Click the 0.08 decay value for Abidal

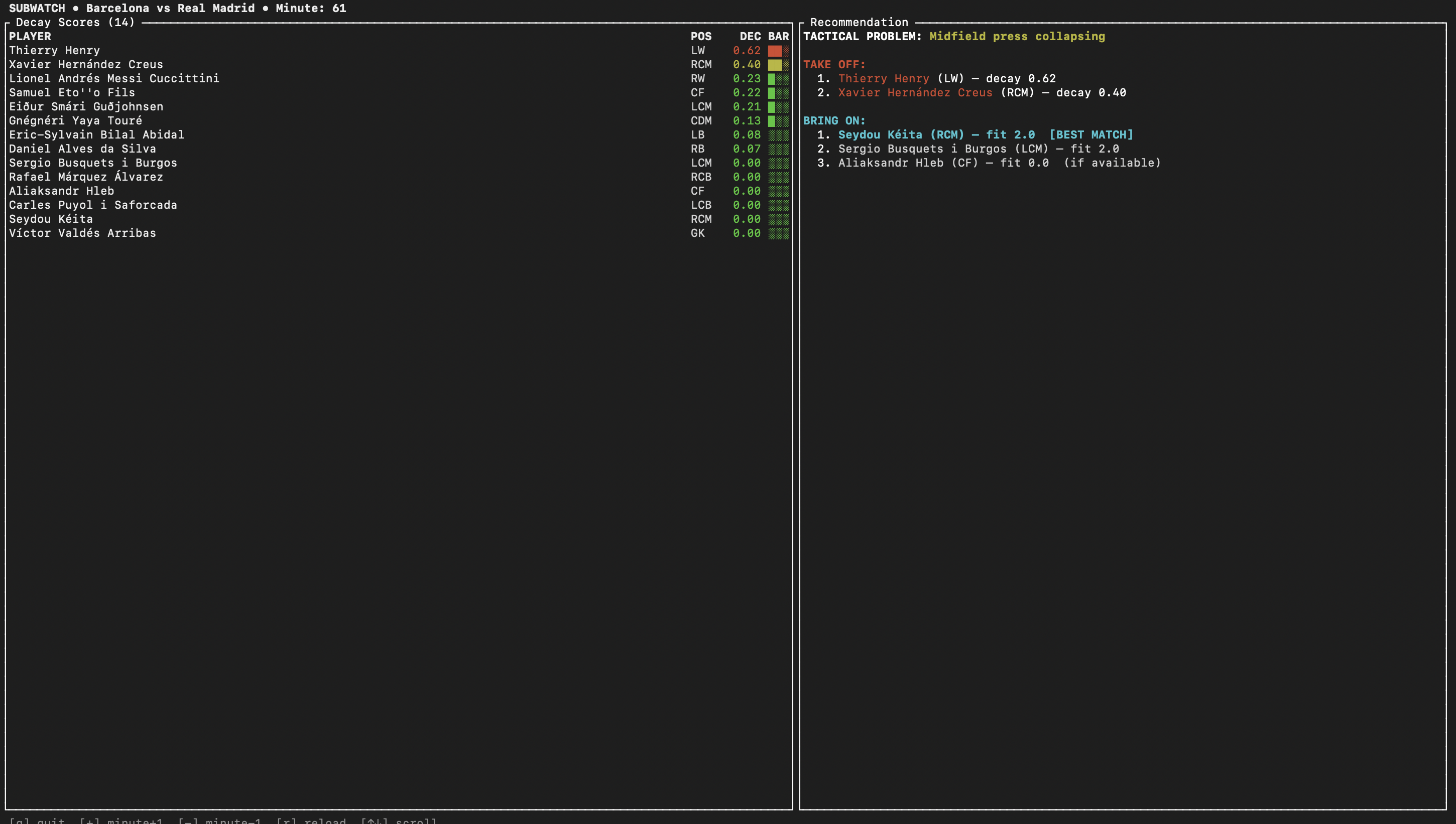click(747, 134)
